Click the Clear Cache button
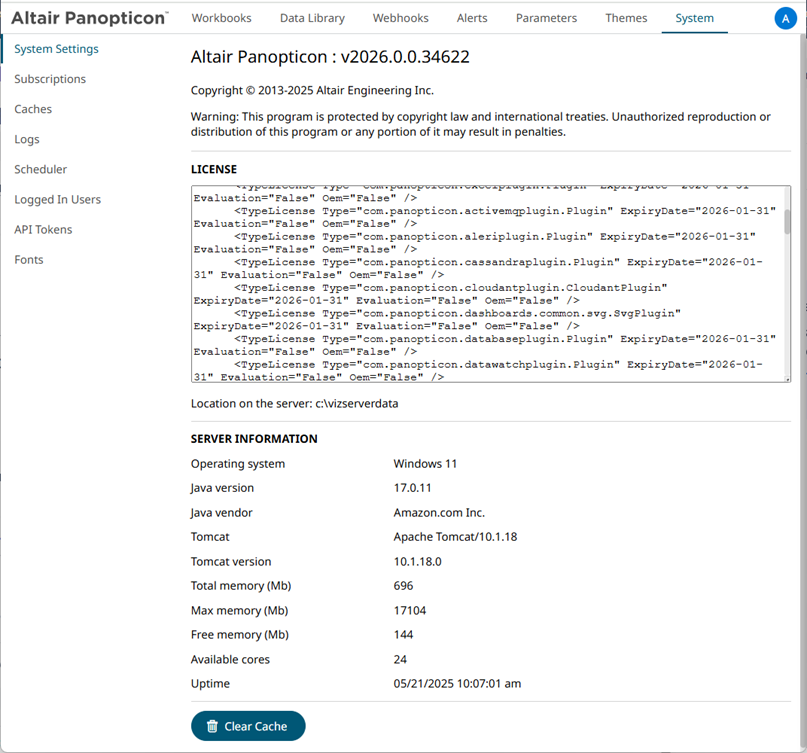This screenshot has height=753, width=807. coord(248,726)
